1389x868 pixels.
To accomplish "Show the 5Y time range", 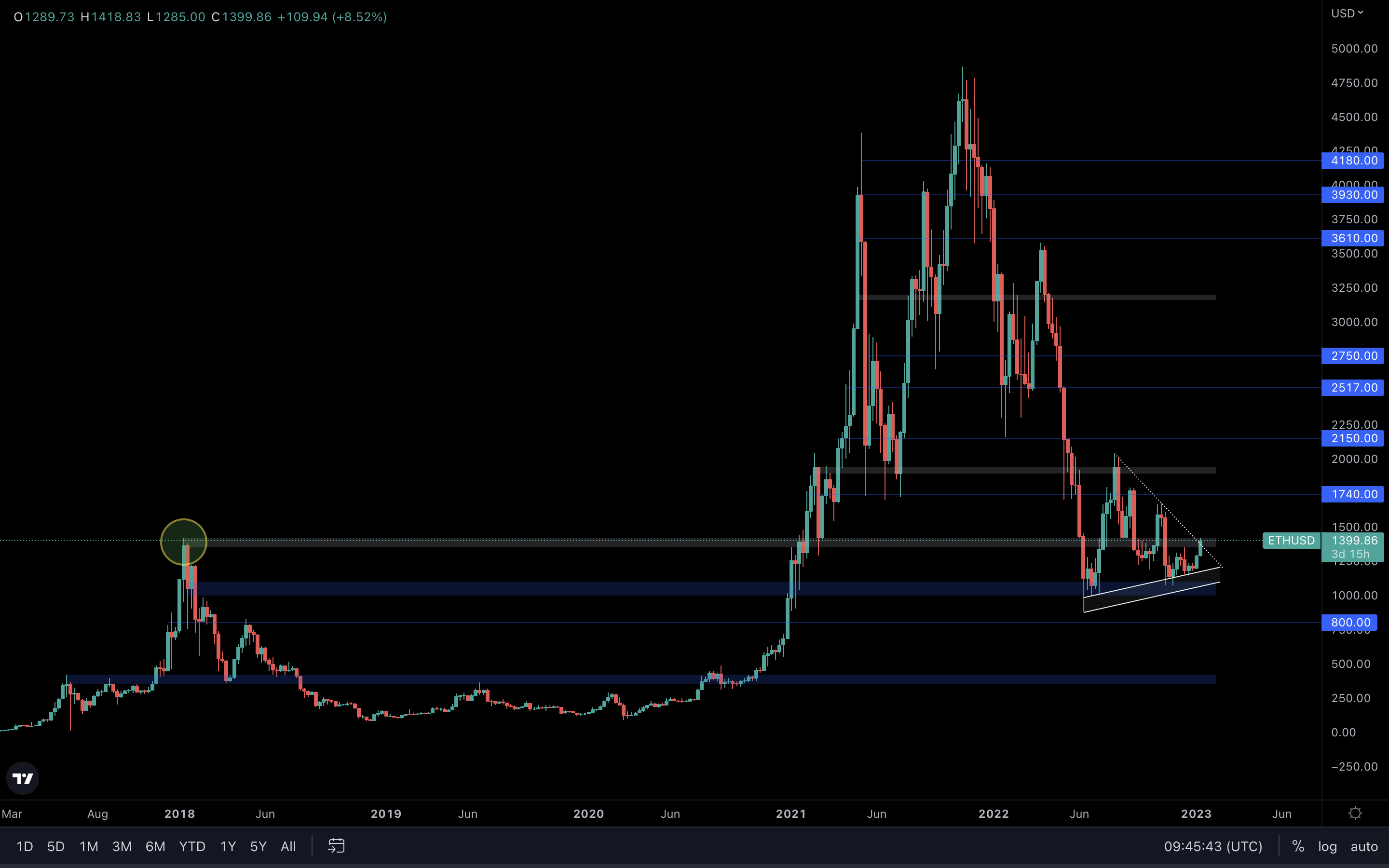I will [x=259, y=846].
